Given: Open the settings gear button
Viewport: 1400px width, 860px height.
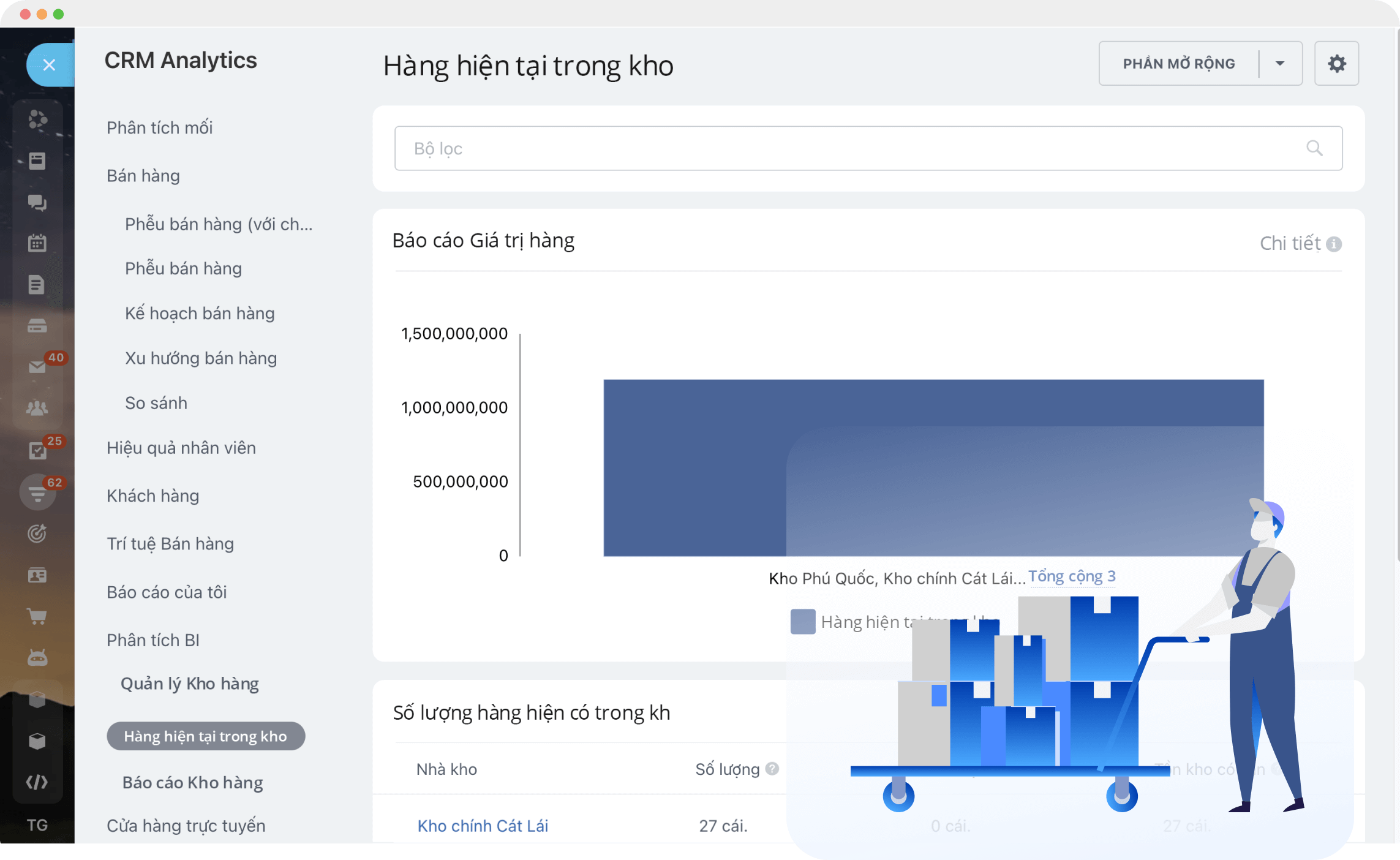Looking at the screenshot, I should 1336,64.
